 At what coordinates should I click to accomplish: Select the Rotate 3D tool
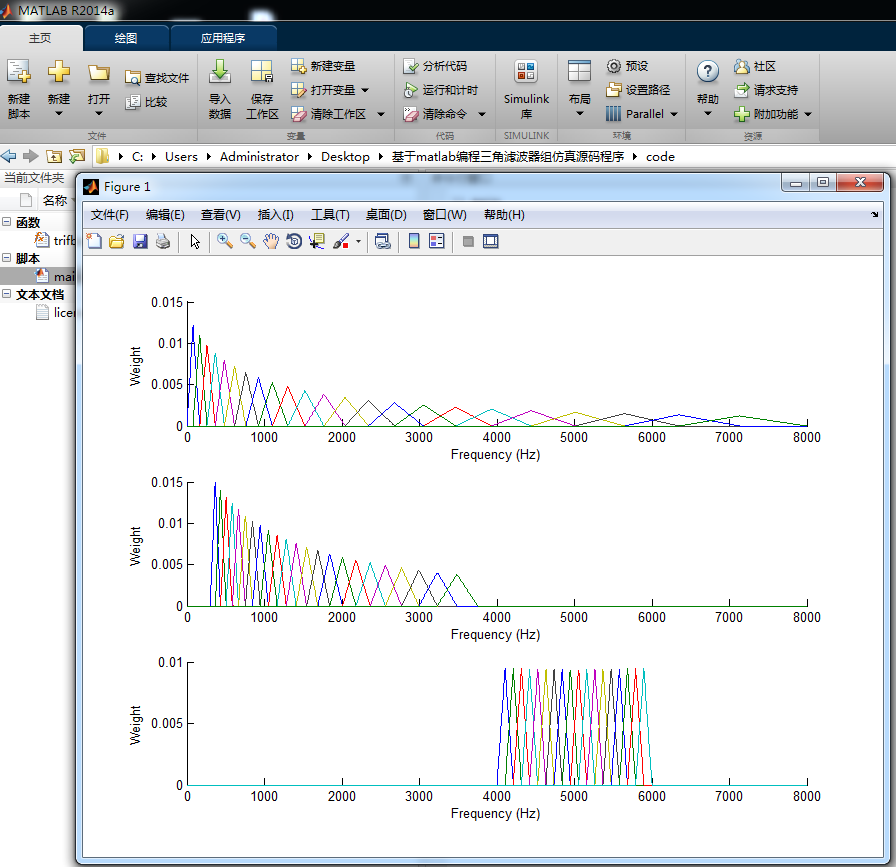294,241
